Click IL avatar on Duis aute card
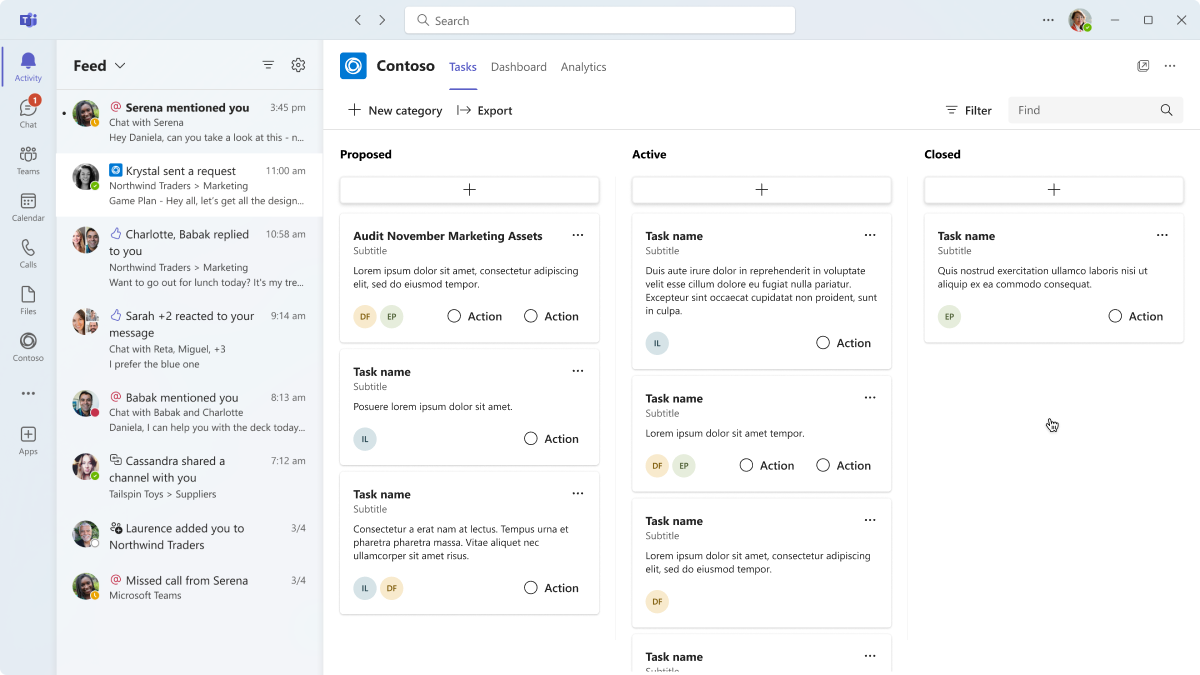Viewport: 1200px width, 675px height. tap(657, 343)
